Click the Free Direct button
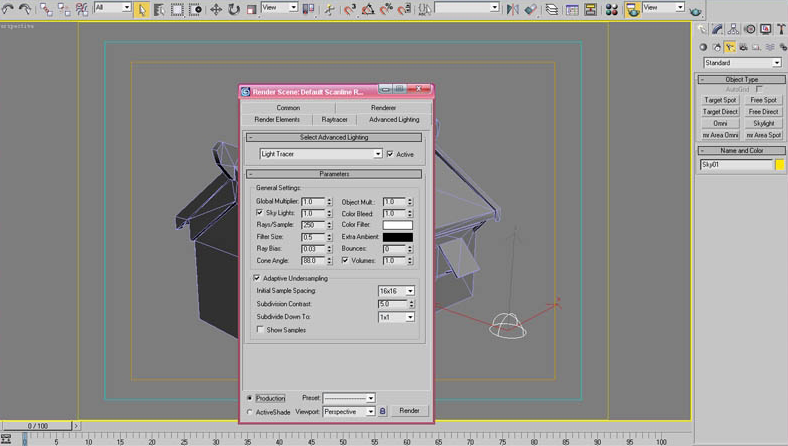Image resolution: width=788 pixels, height=446 pixels. [x=764, y=112]
